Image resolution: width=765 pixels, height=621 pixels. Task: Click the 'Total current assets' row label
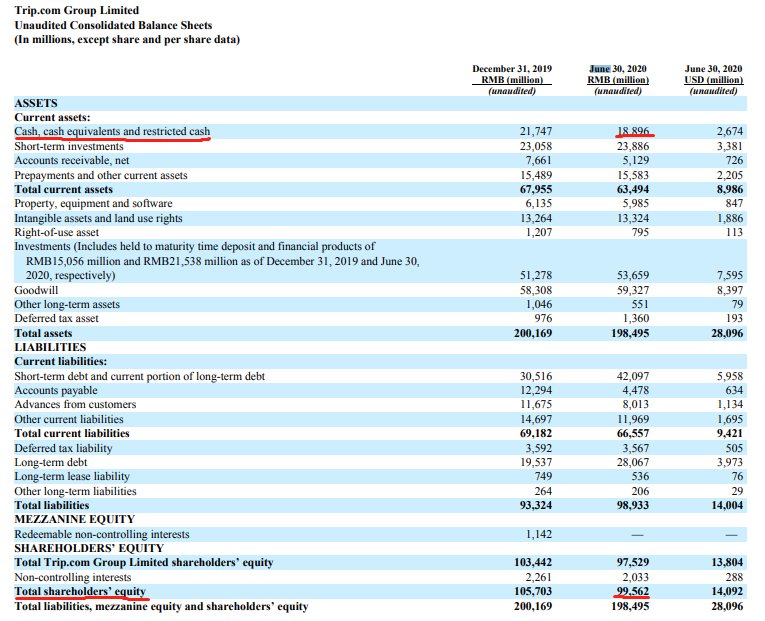tap(64, 189)
